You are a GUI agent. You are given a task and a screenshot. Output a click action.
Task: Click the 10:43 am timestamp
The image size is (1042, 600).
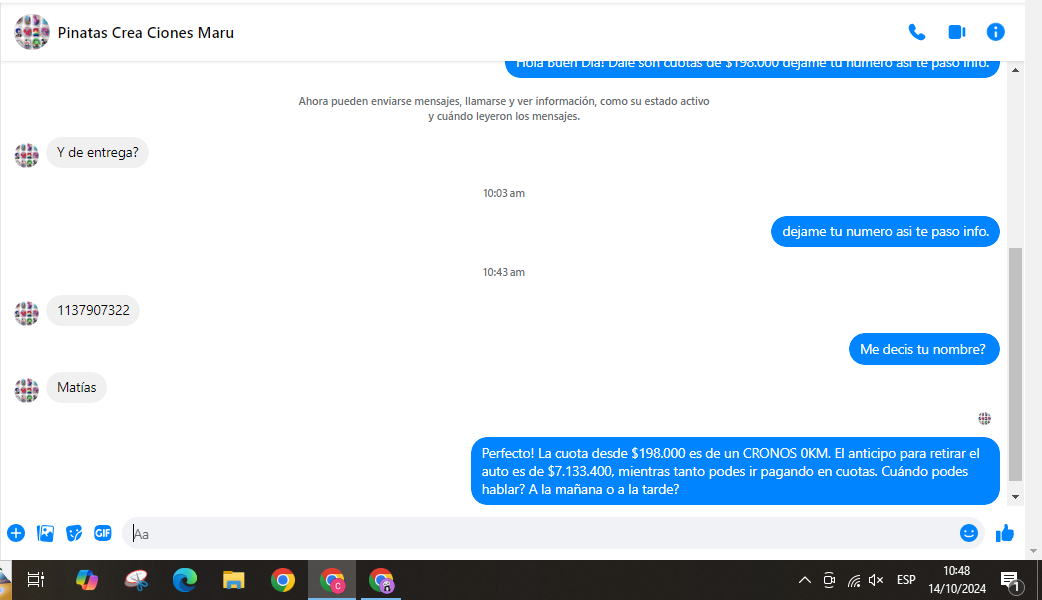pos(504,272)
